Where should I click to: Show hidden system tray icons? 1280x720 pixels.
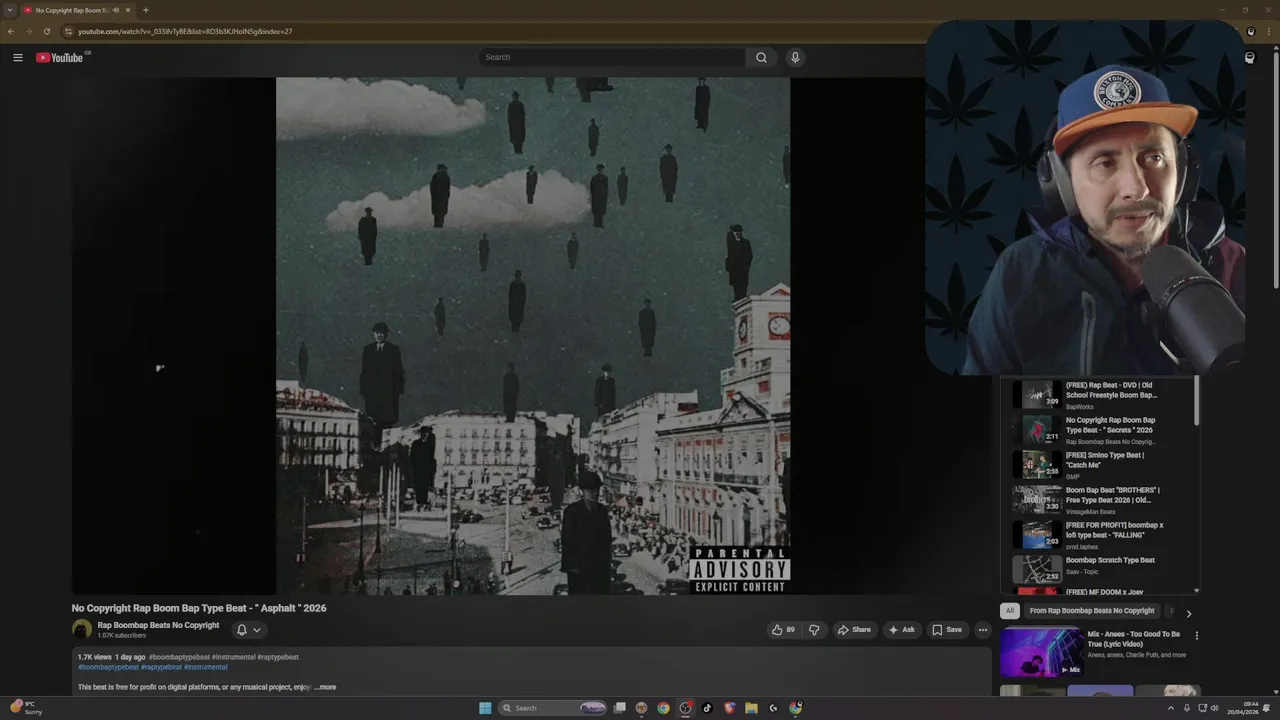1171,708
